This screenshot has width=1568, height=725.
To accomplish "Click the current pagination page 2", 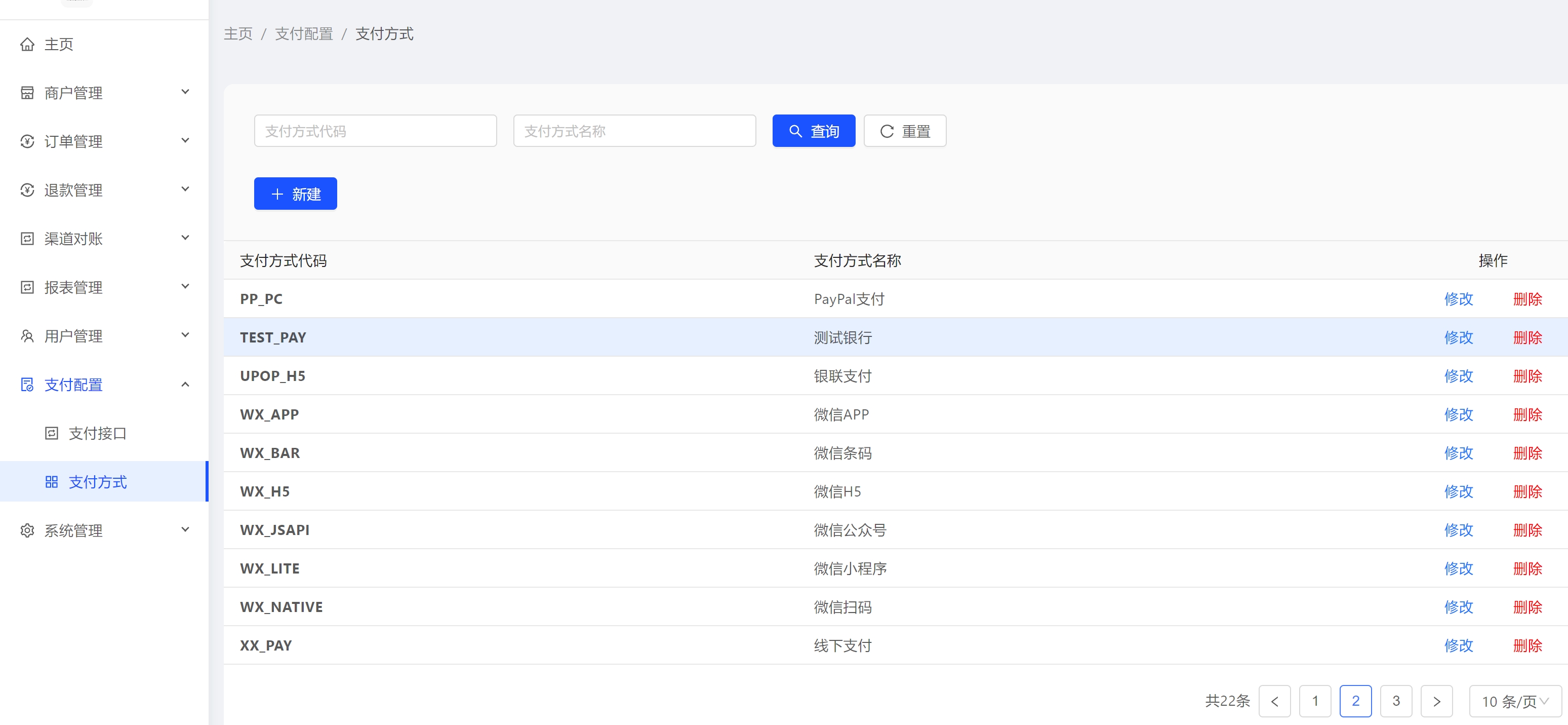I will point(1355,701).
